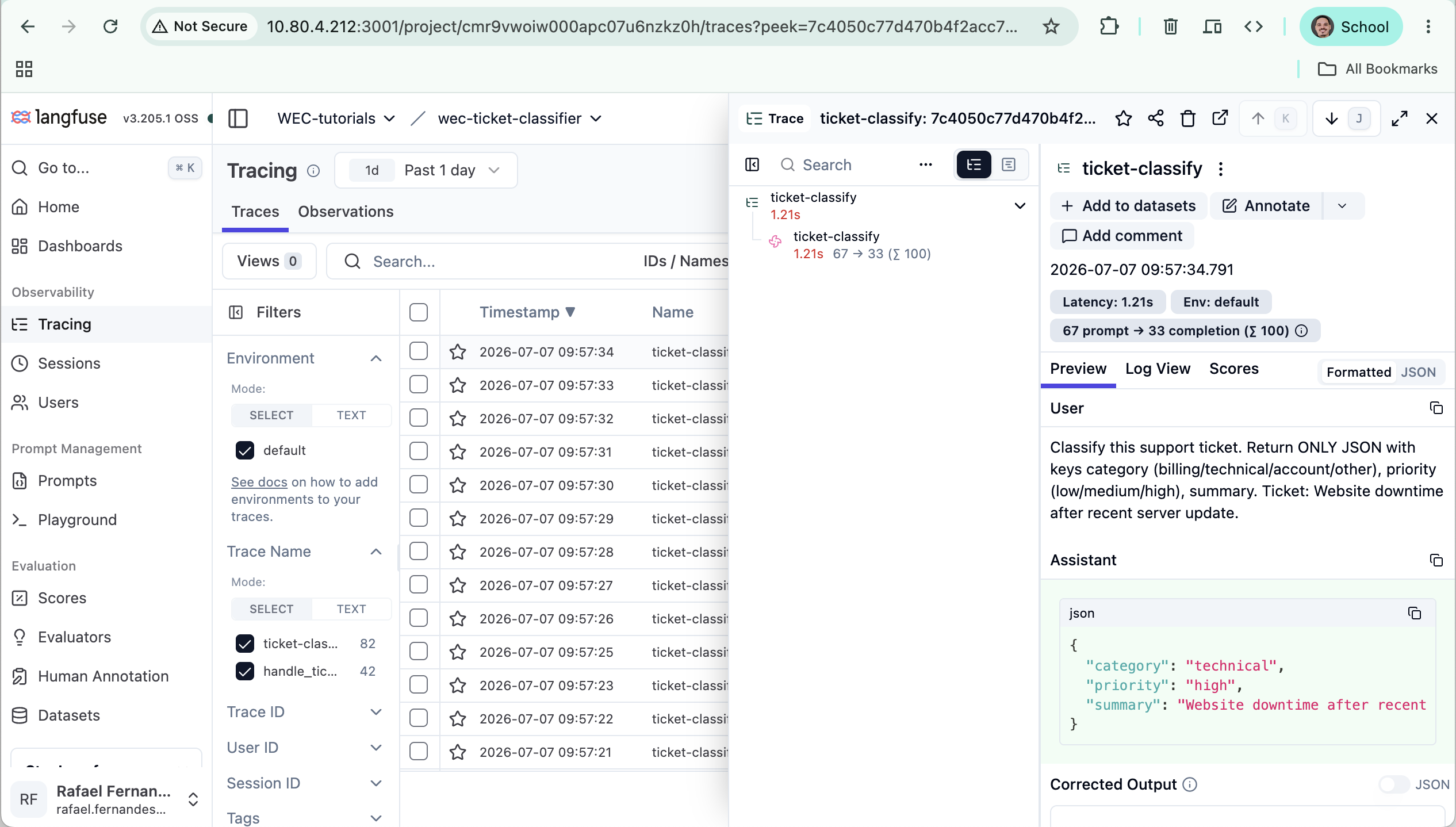Toggle the main sidebar panel icon

(x=237, y=118)
